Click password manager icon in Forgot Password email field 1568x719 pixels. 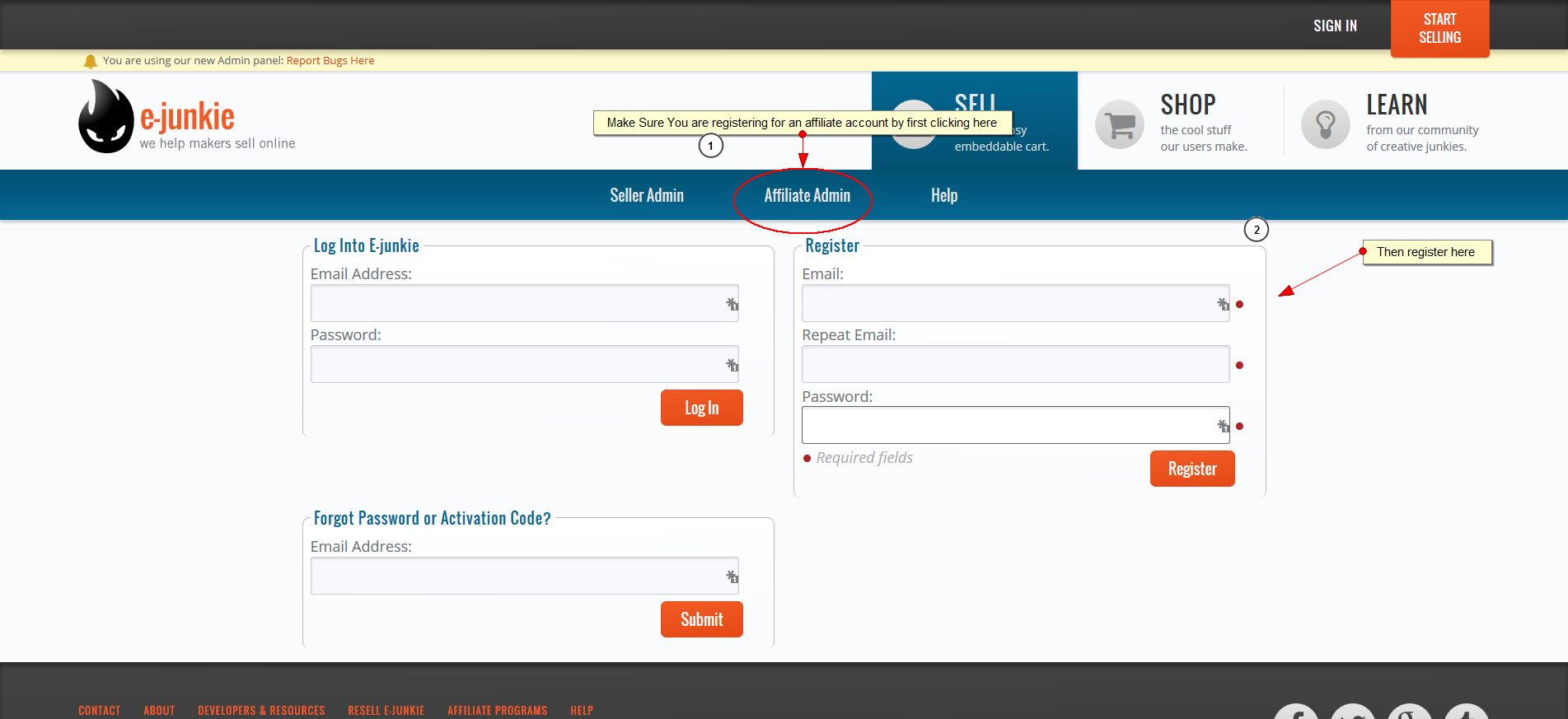[x=732, y=577]
